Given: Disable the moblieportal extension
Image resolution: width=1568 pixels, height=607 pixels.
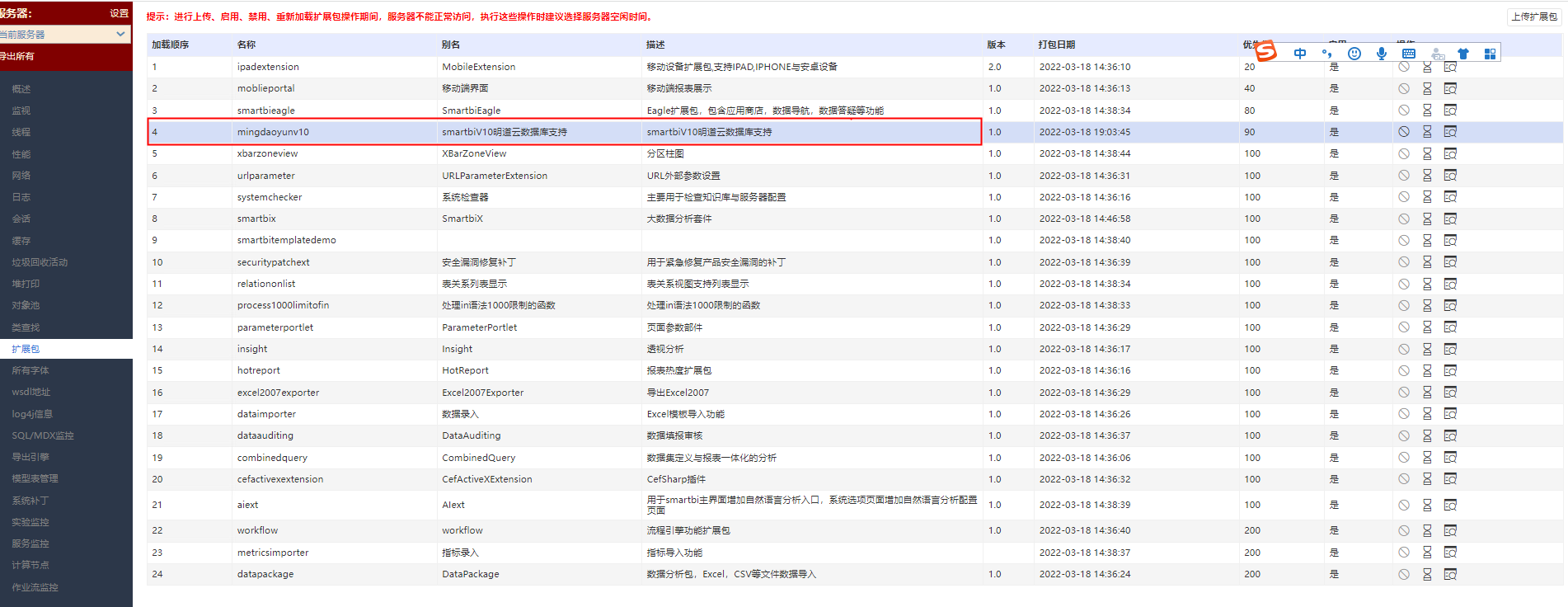Looking at the screenshot, I should (1403, 88).
